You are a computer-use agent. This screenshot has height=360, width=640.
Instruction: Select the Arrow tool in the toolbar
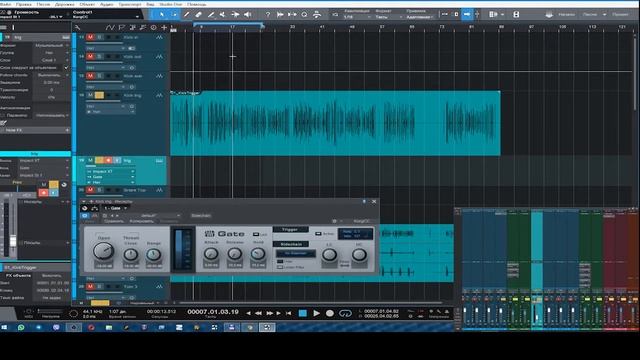pyautogui.click(x=162, y=14)
